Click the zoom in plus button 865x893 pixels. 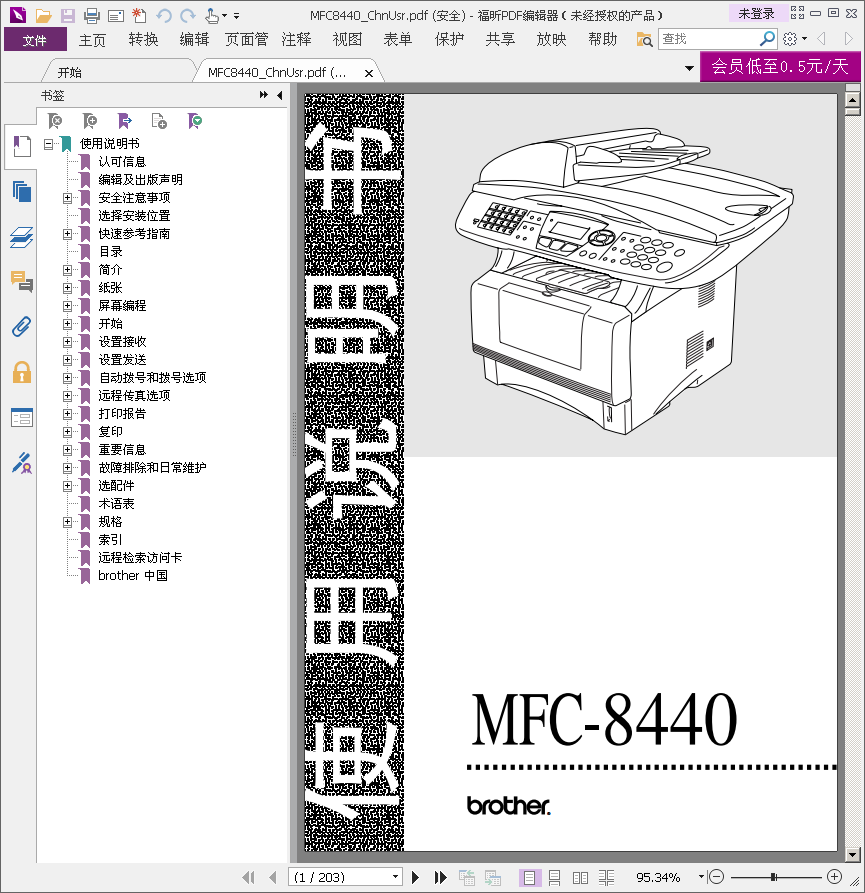[834, 877]
